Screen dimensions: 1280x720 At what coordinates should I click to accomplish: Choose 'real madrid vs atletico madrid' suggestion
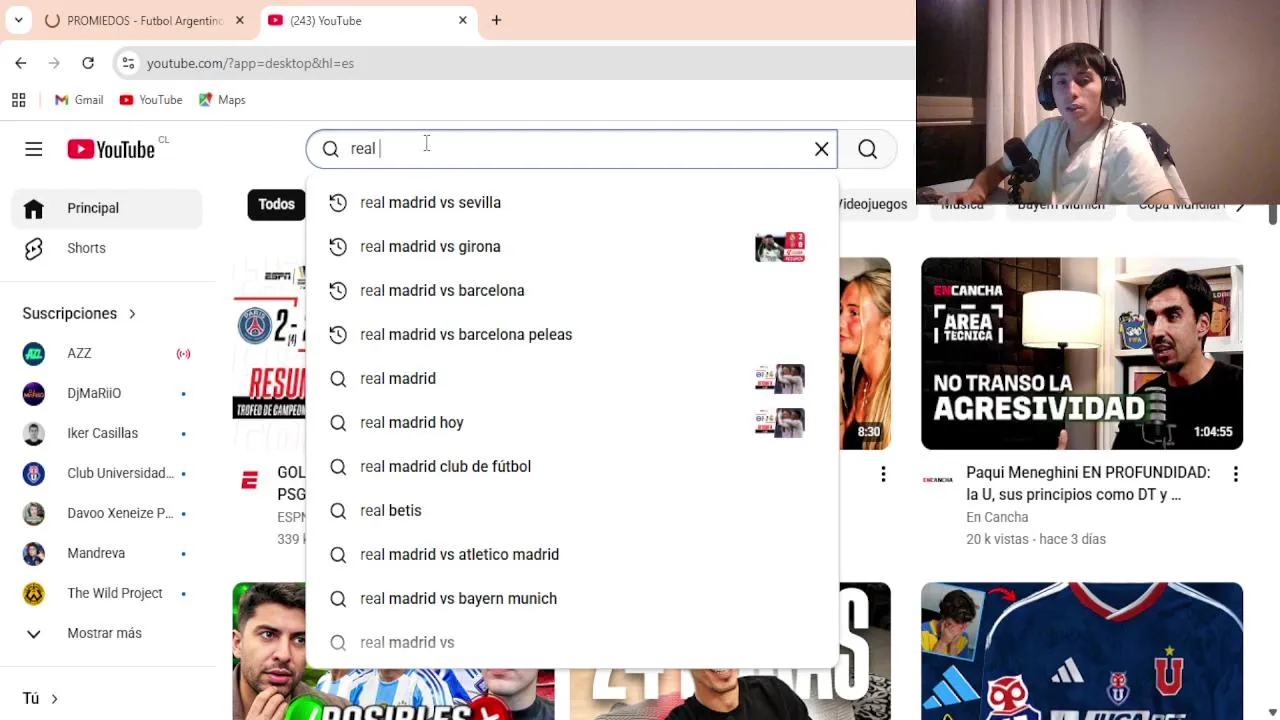(x=571, y=554)
